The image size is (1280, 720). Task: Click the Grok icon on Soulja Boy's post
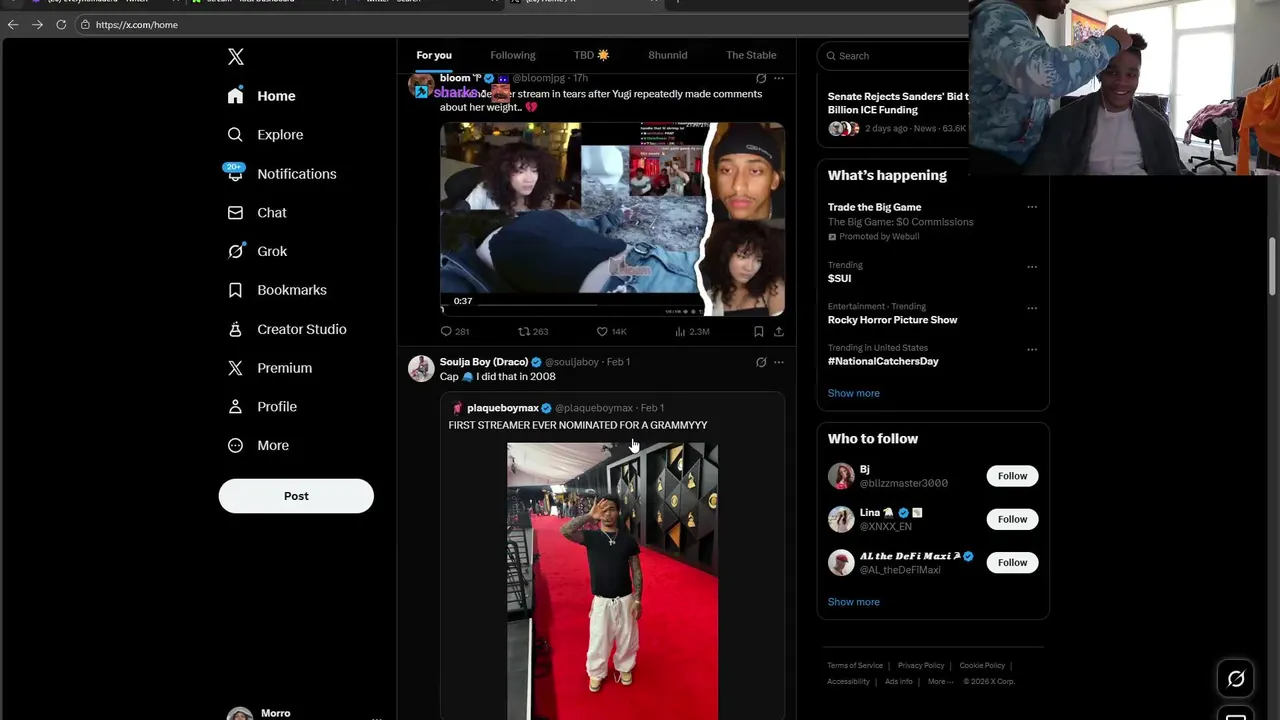coord(761,362)
